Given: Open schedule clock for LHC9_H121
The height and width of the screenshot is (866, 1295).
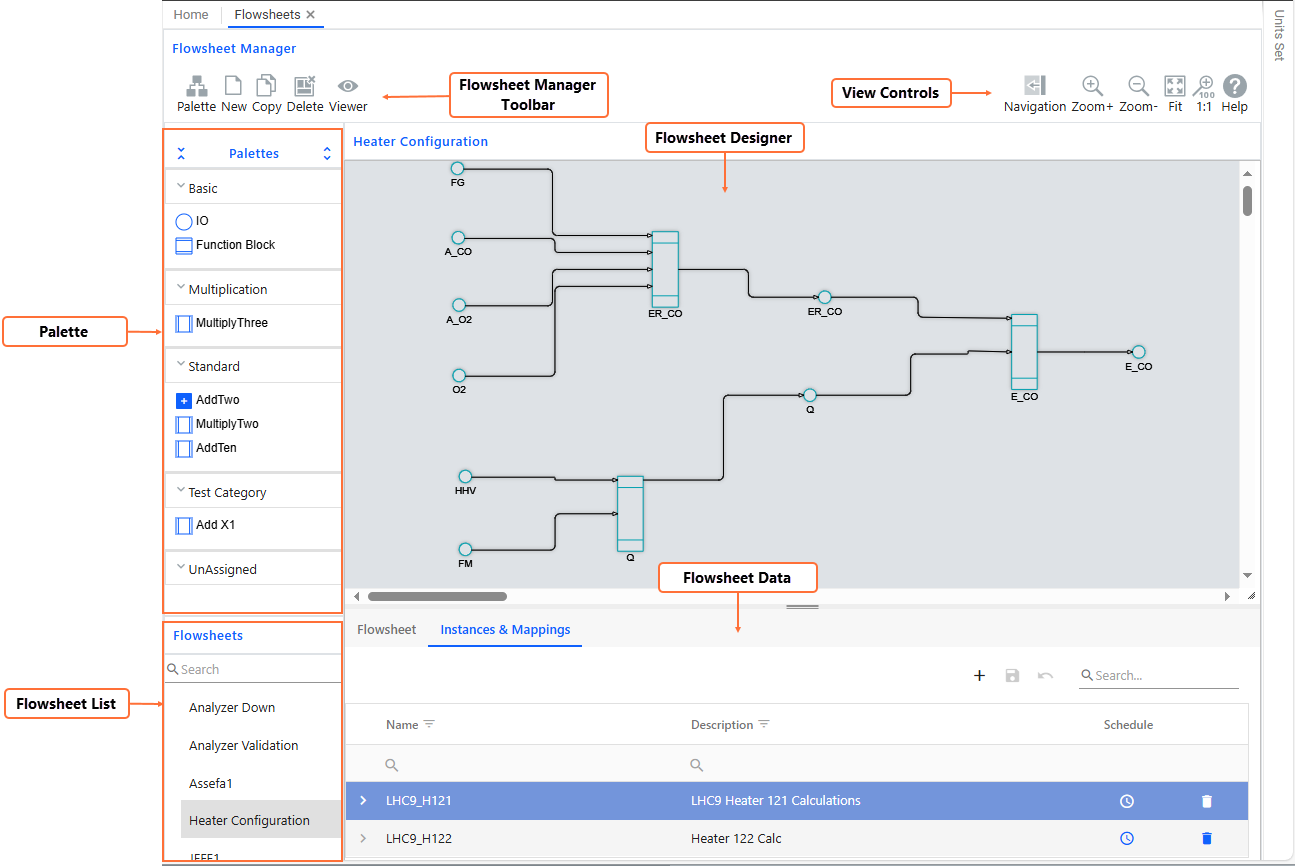Looking at the screenshot, I should click(x=1127, y=801).
